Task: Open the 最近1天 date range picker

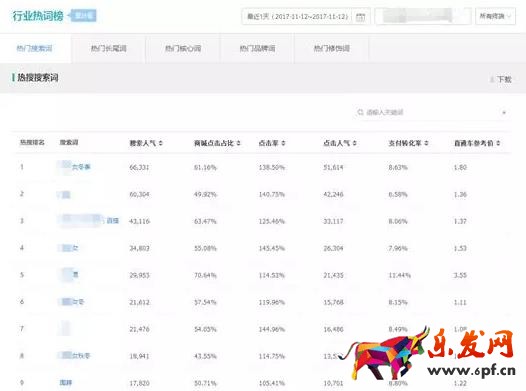Action: point(306,16)
